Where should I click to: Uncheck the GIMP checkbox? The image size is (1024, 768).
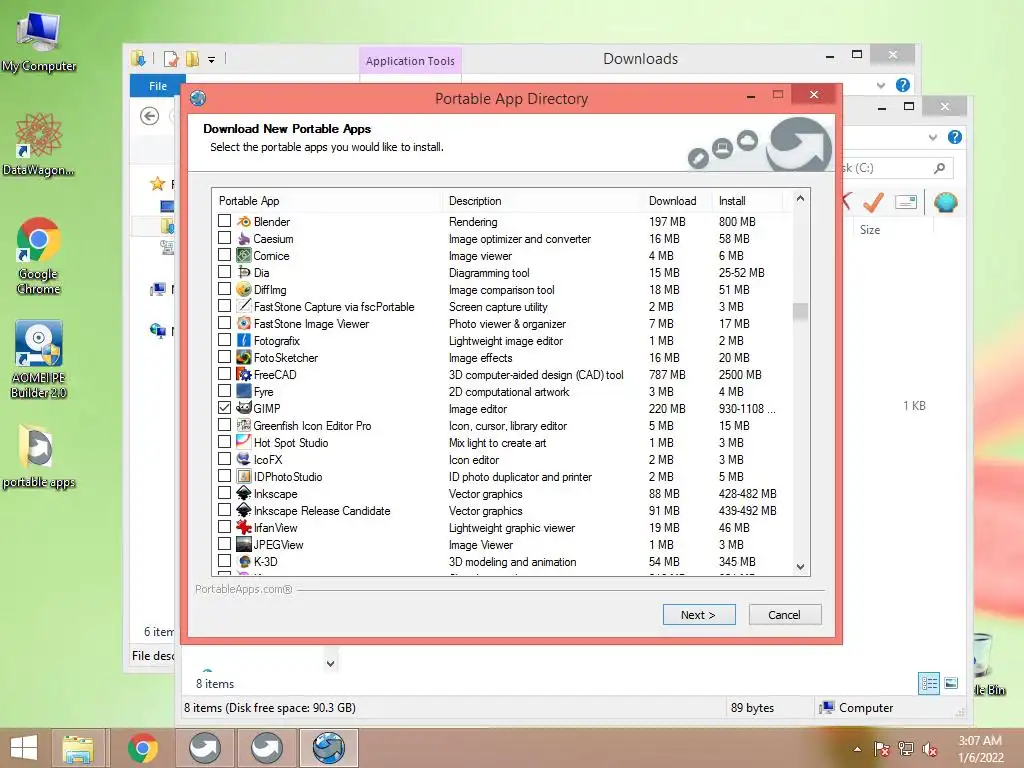pyautogui.click(x=225, y=408)
